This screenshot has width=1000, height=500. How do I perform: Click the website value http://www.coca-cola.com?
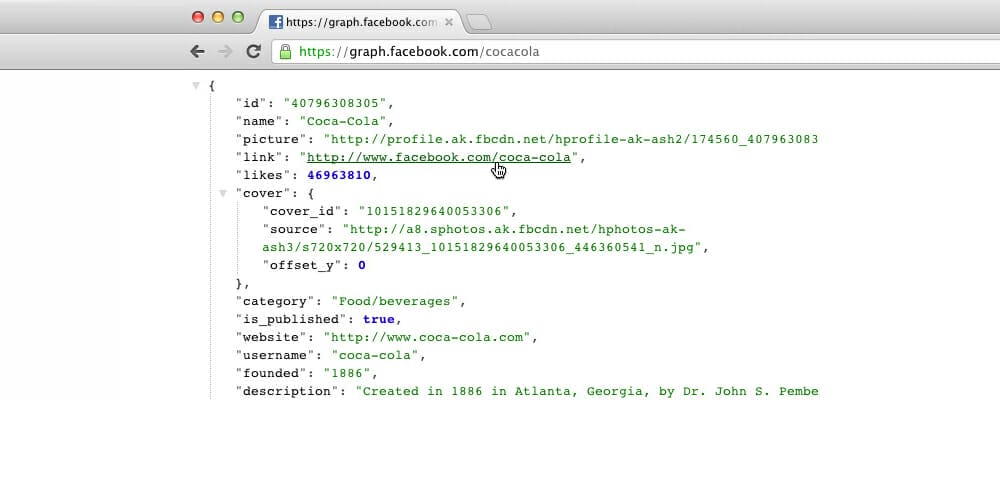tap(427, 337)
